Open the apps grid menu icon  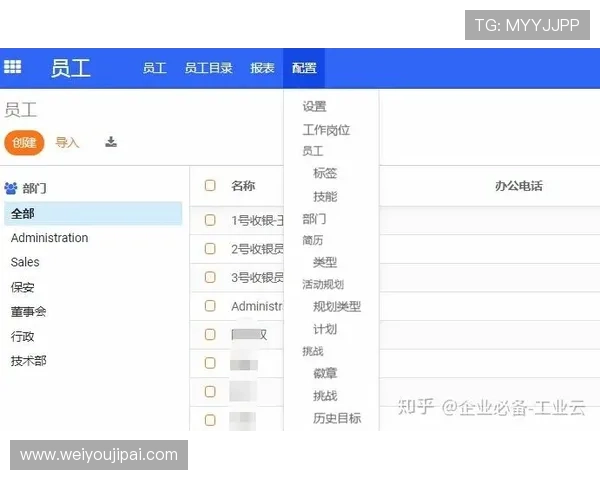pyautogui.click(x=13, y=67)
